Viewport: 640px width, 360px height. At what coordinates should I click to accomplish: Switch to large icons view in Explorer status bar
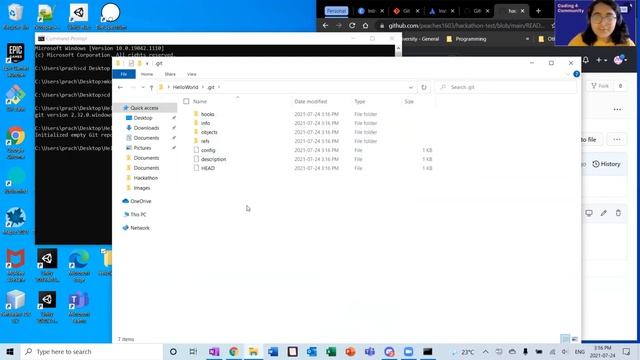(575, 339)
